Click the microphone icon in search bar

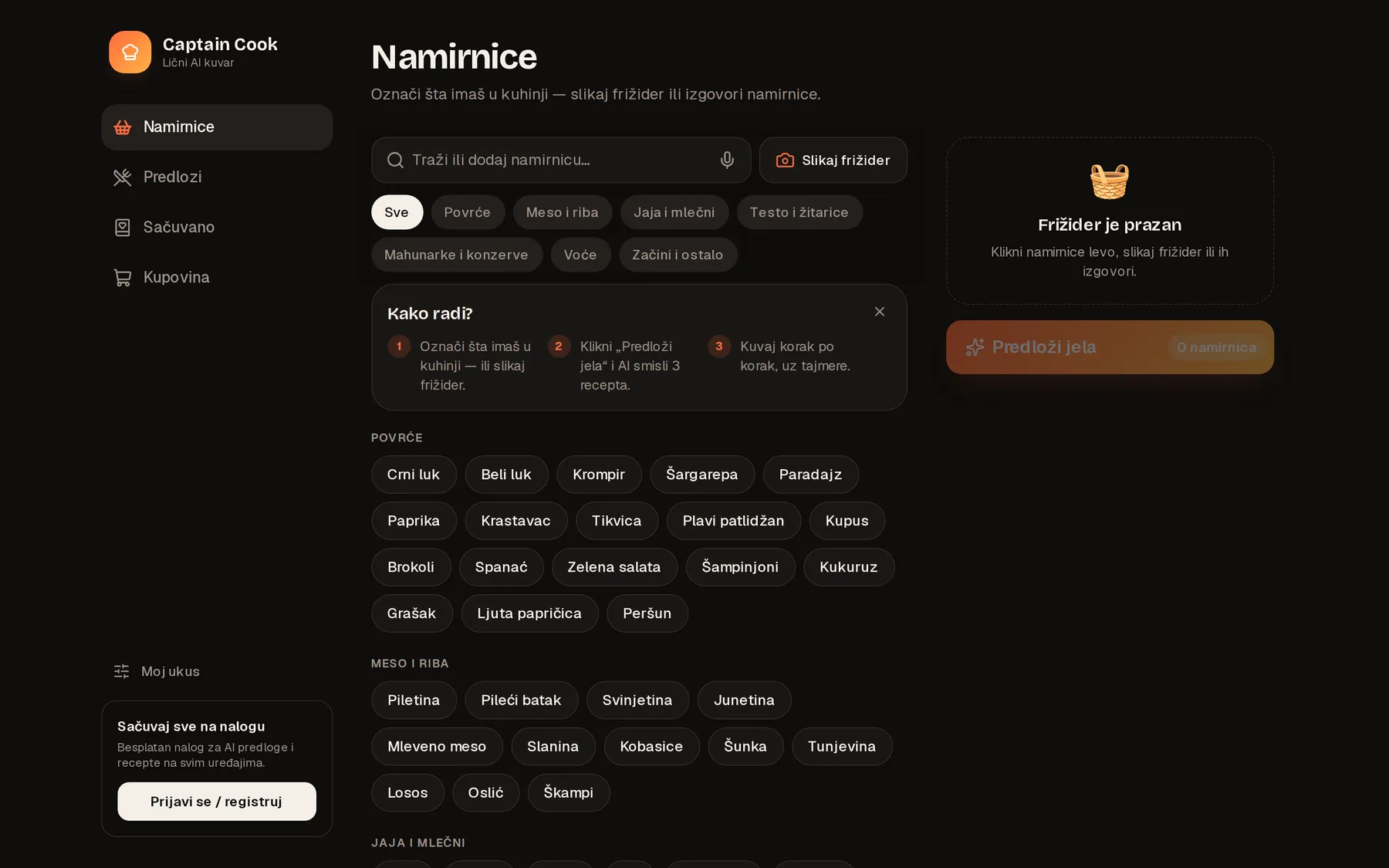[x=727, y=160]
